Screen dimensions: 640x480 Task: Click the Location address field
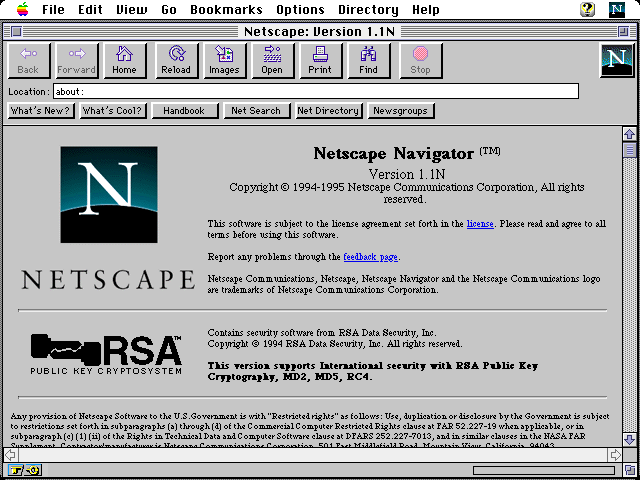(316, 91)
